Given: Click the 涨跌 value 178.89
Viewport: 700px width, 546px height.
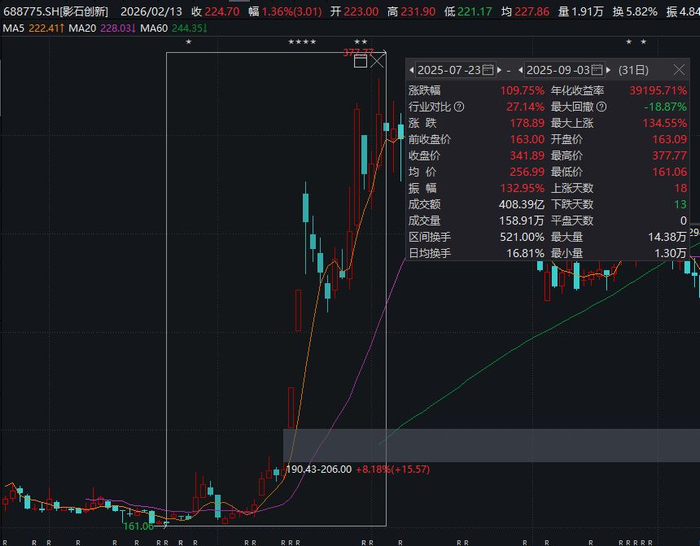Looking at the screenshot, I should [527, 123].
